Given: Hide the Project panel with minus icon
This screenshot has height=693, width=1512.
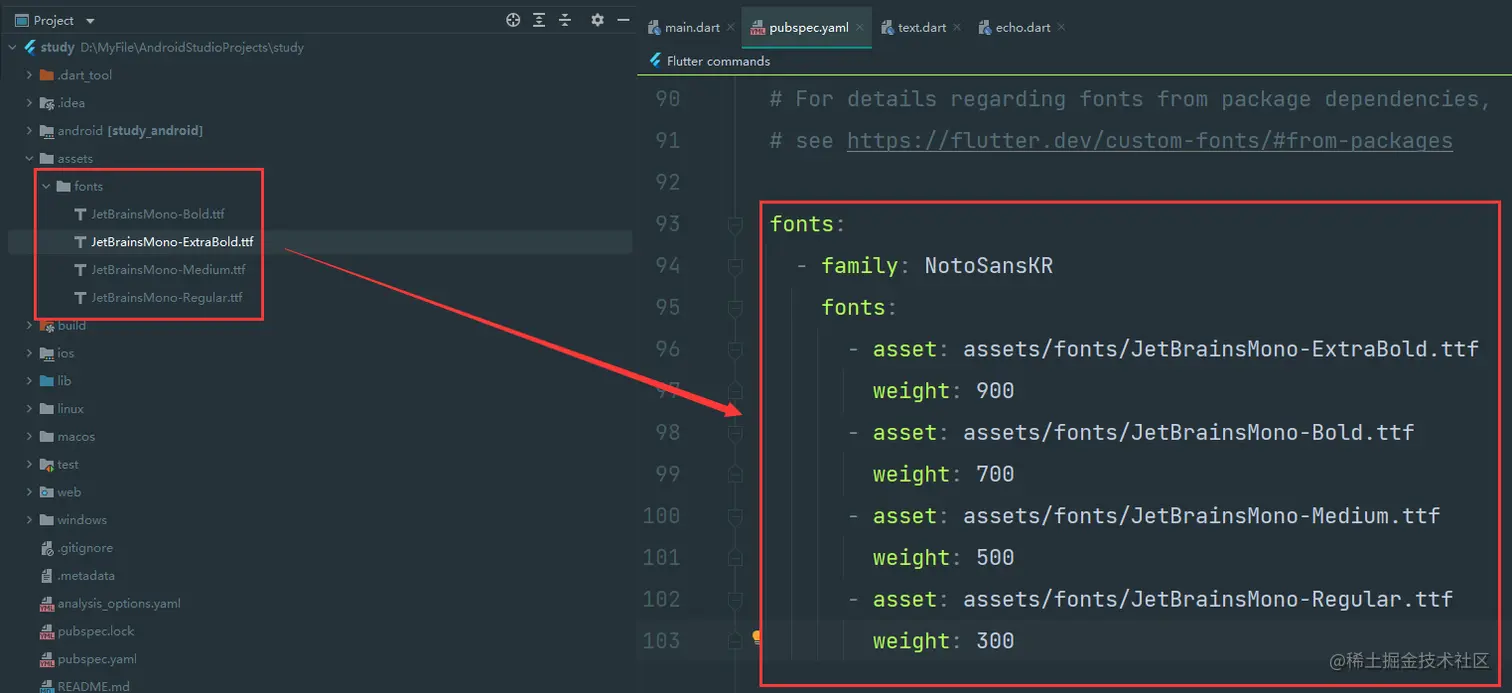Looking at the screenshot, I should pos(624,20).
